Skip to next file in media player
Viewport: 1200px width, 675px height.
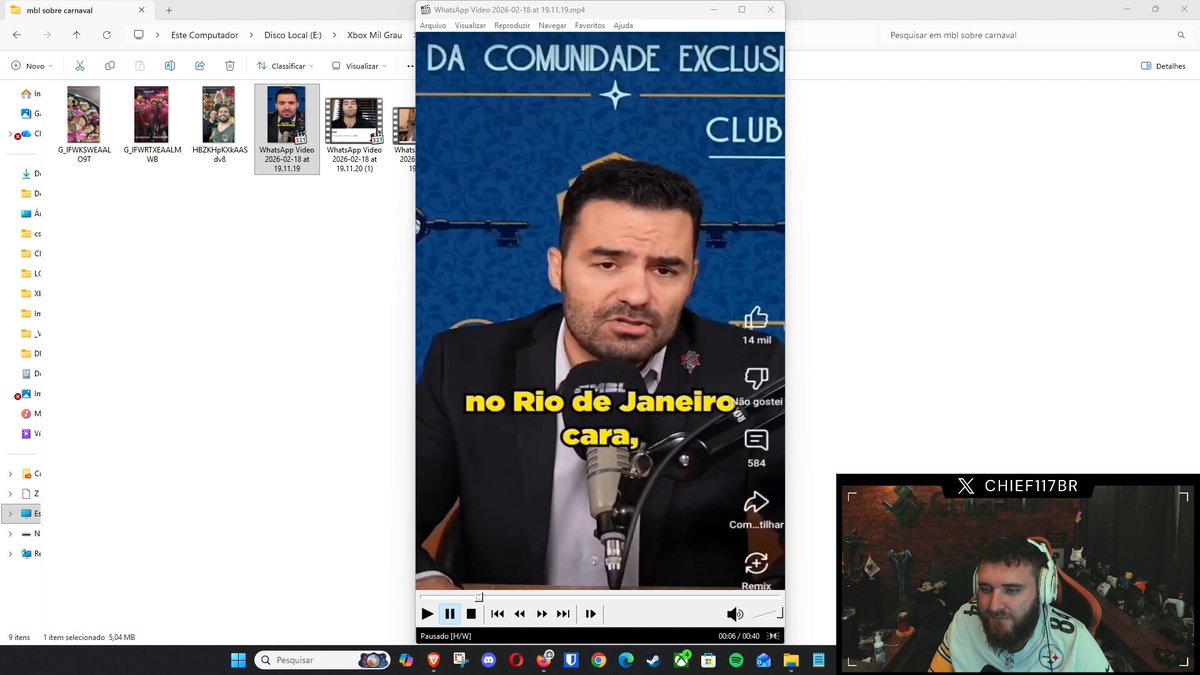[x=563, y=614]
